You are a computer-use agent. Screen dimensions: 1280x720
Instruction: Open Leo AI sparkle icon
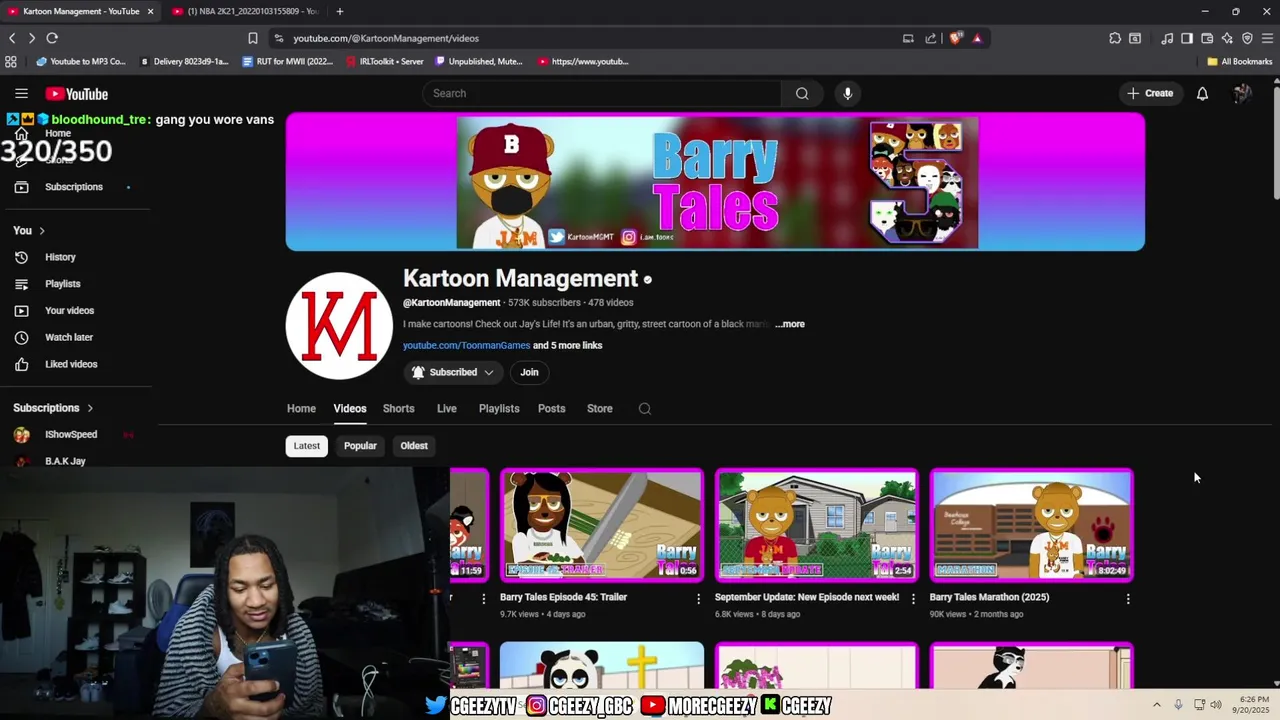[x=1227, y=38]
